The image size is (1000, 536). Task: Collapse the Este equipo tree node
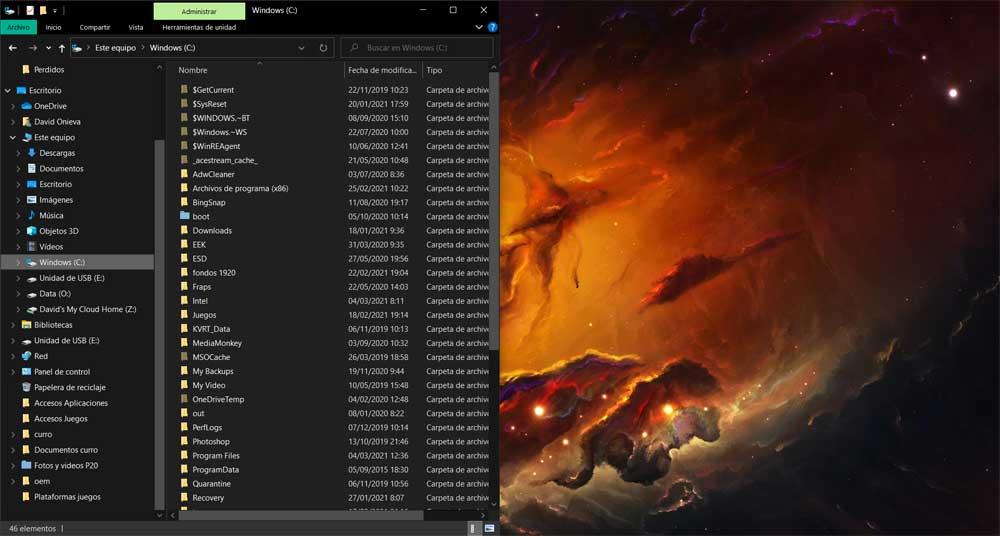[13, 137]
